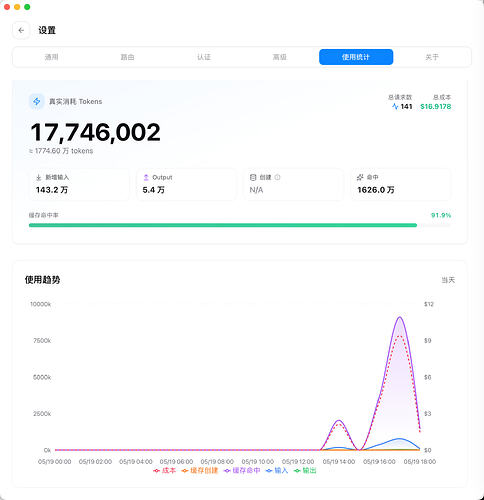
Task: Open the 认证 tab
Action: (x=204, y=57)
